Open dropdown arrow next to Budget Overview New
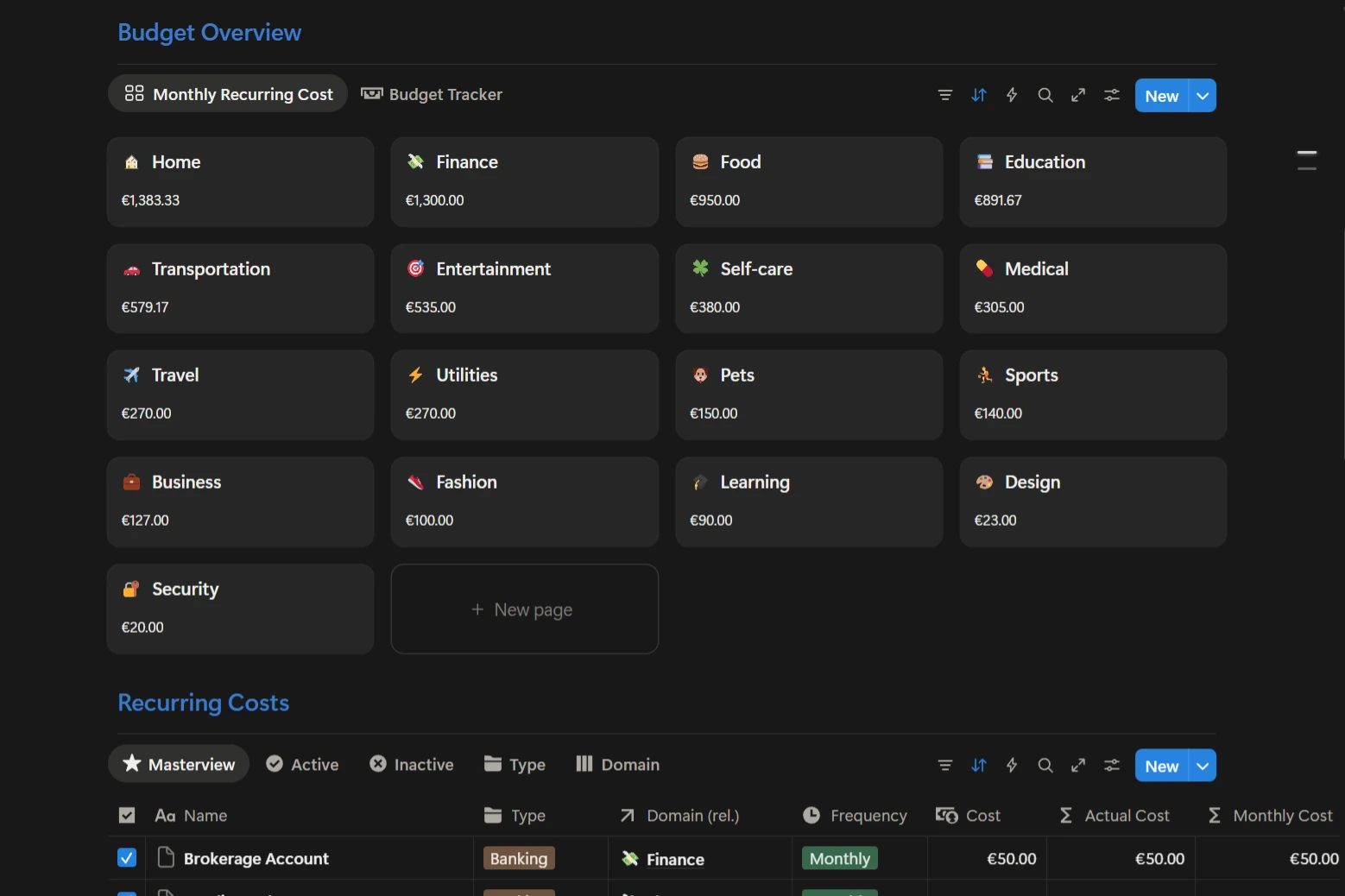This screenshot has width=1345, height=896. tap(1203, 96)
